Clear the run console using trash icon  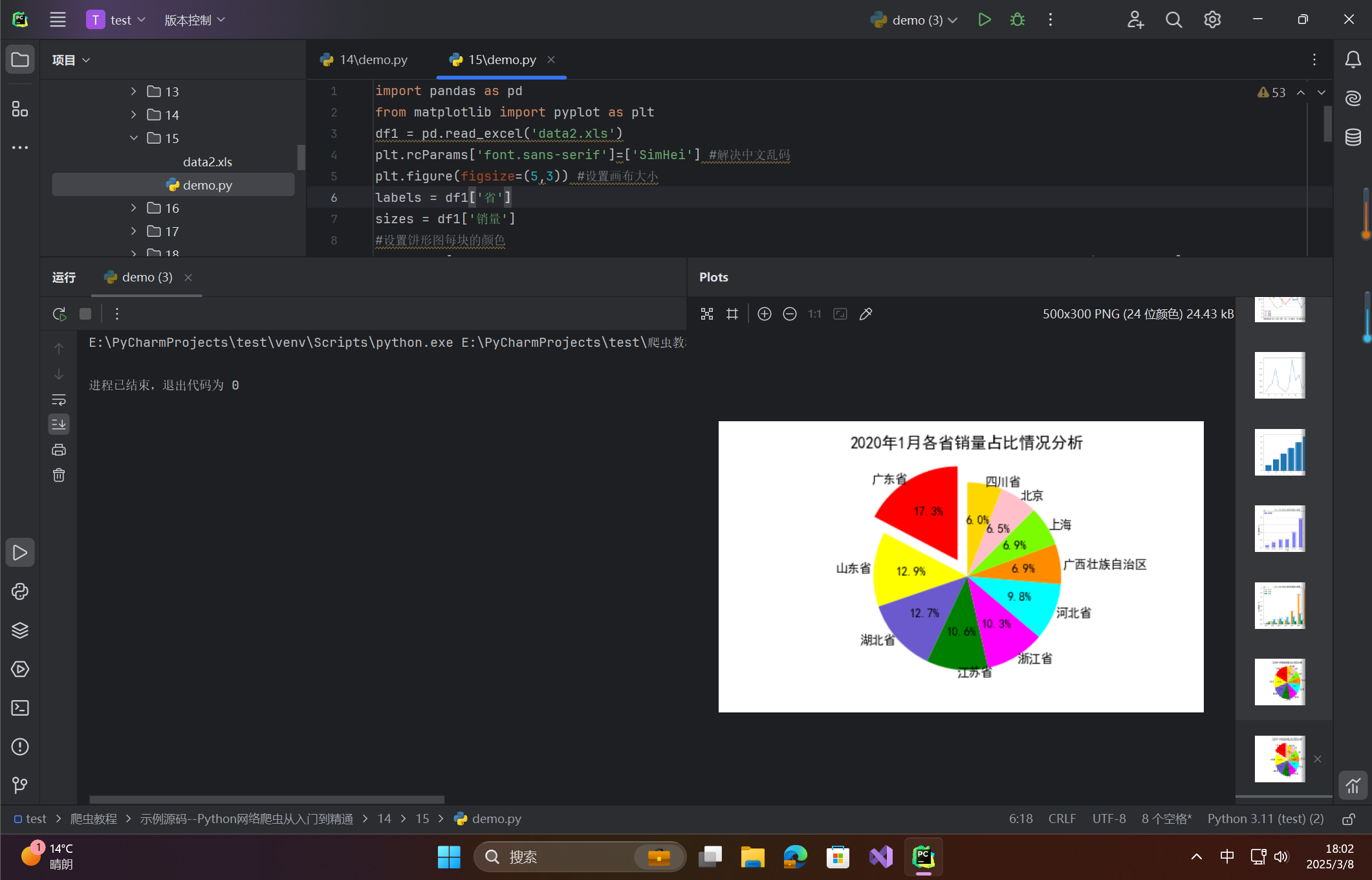click(59, 475)
